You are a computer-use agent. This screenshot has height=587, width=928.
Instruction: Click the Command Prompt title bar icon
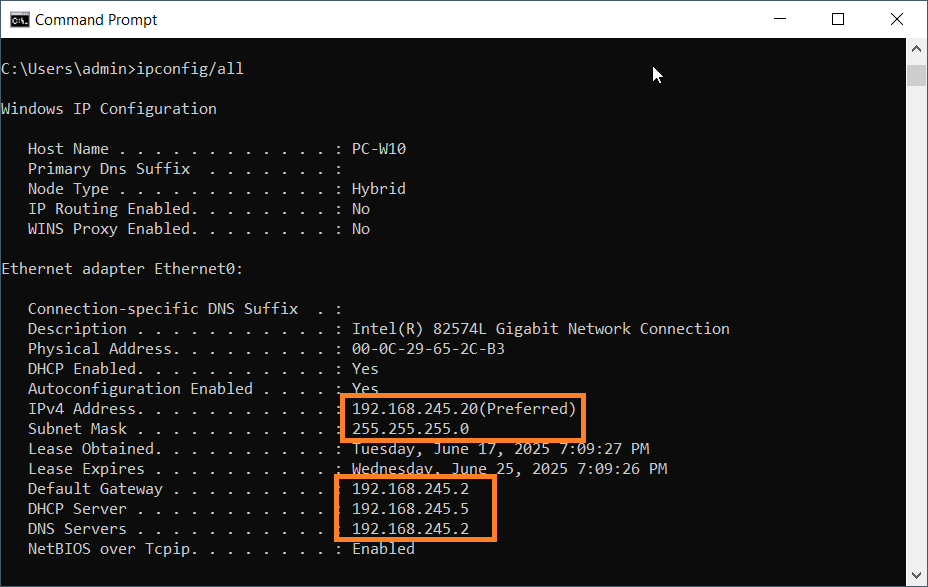tap(18, 19)
